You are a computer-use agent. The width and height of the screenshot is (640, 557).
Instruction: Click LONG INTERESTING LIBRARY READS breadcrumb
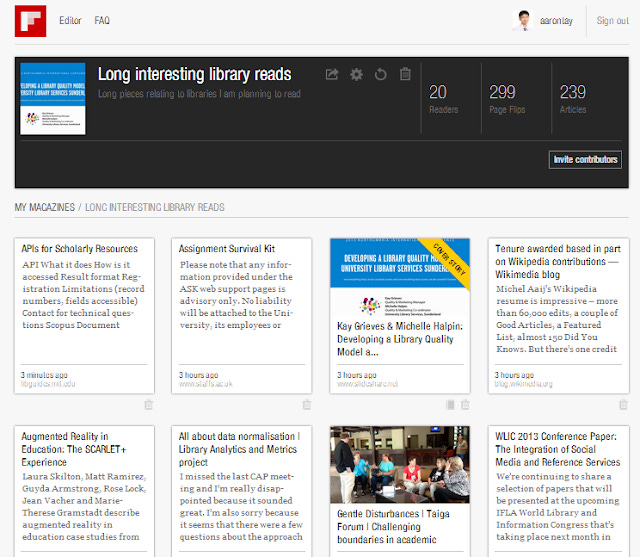(155, 207)
